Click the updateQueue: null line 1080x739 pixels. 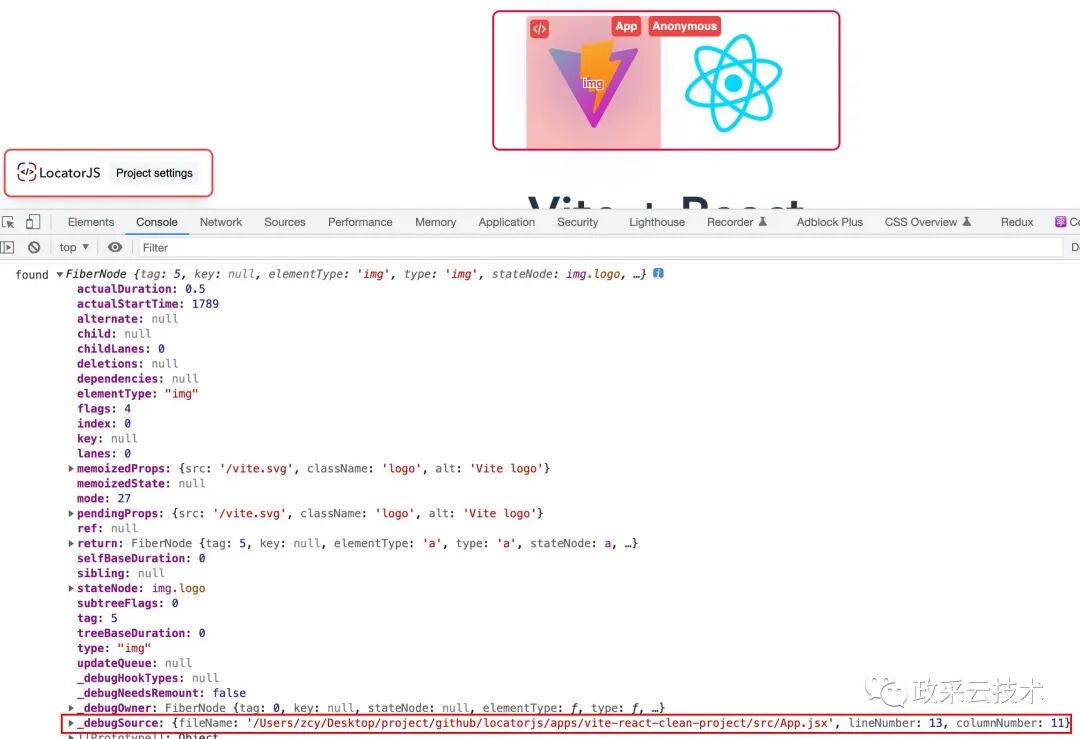134,663
